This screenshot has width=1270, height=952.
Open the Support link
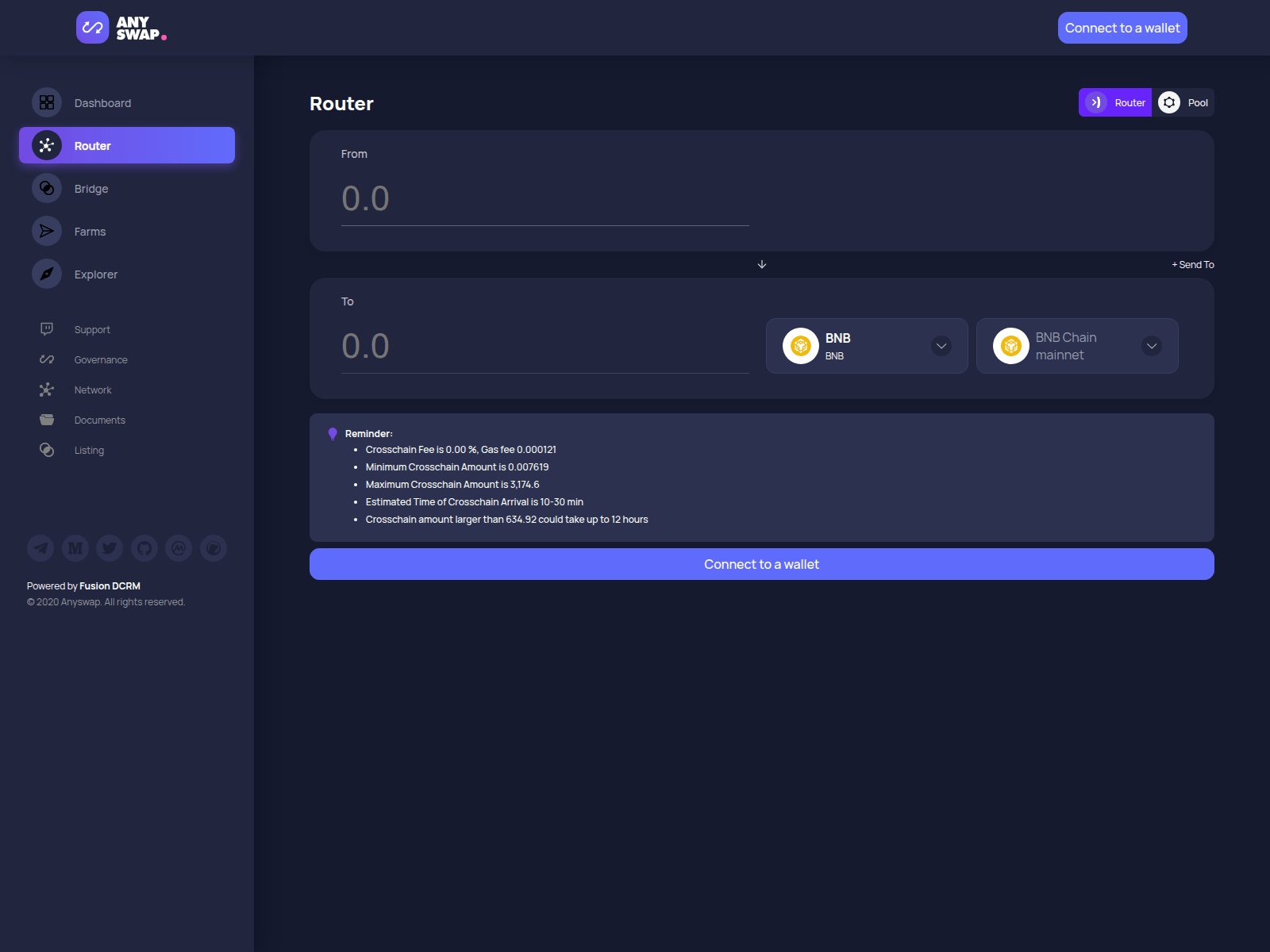click(92, 329)
